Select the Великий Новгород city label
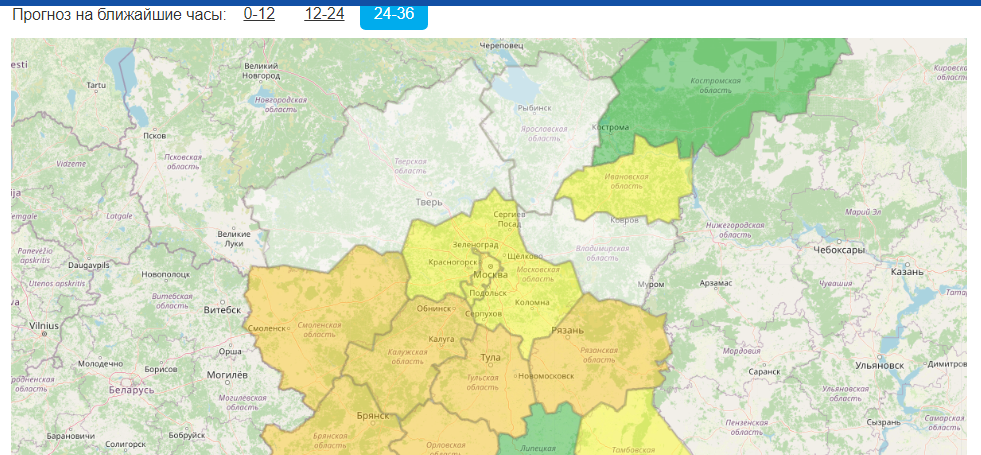The image size is (981, 455). click(x=262, y=71)
